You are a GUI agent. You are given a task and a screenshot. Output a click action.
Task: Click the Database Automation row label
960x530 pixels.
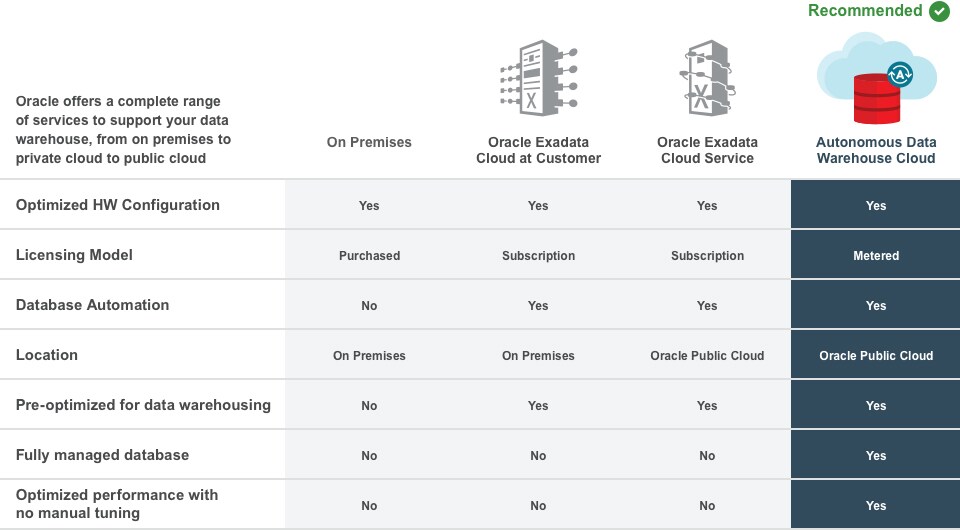tap(92, 305)
